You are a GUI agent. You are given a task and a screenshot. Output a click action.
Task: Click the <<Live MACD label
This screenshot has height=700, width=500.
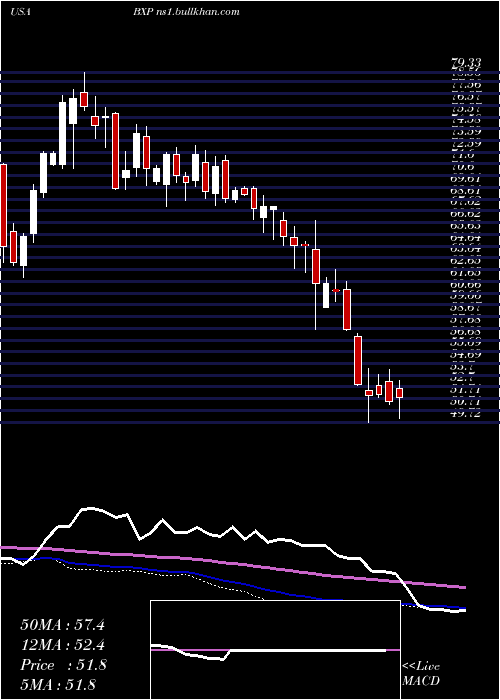(421, 673)
